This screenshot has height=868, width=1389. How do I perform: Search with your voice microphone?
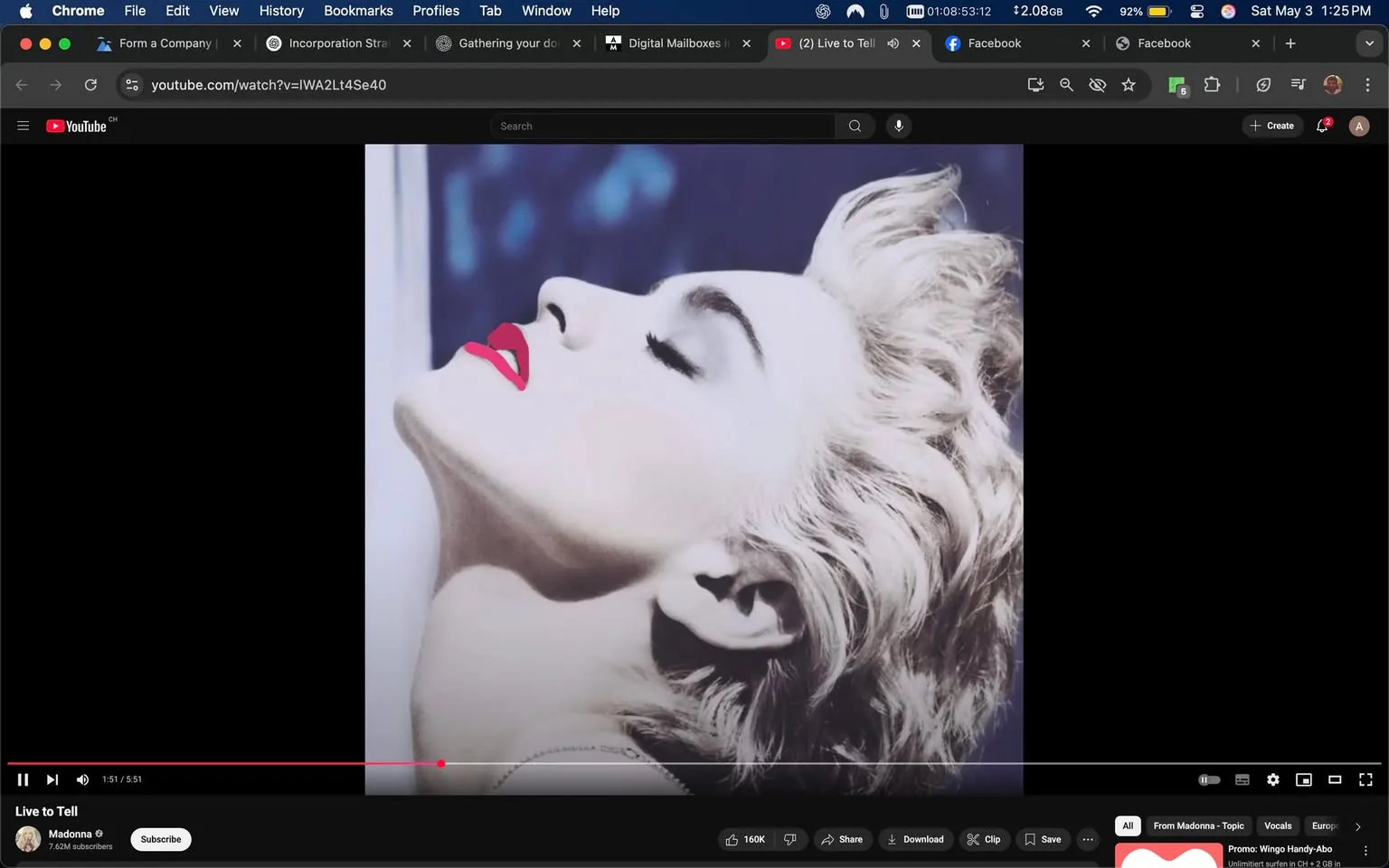(898, 126)
